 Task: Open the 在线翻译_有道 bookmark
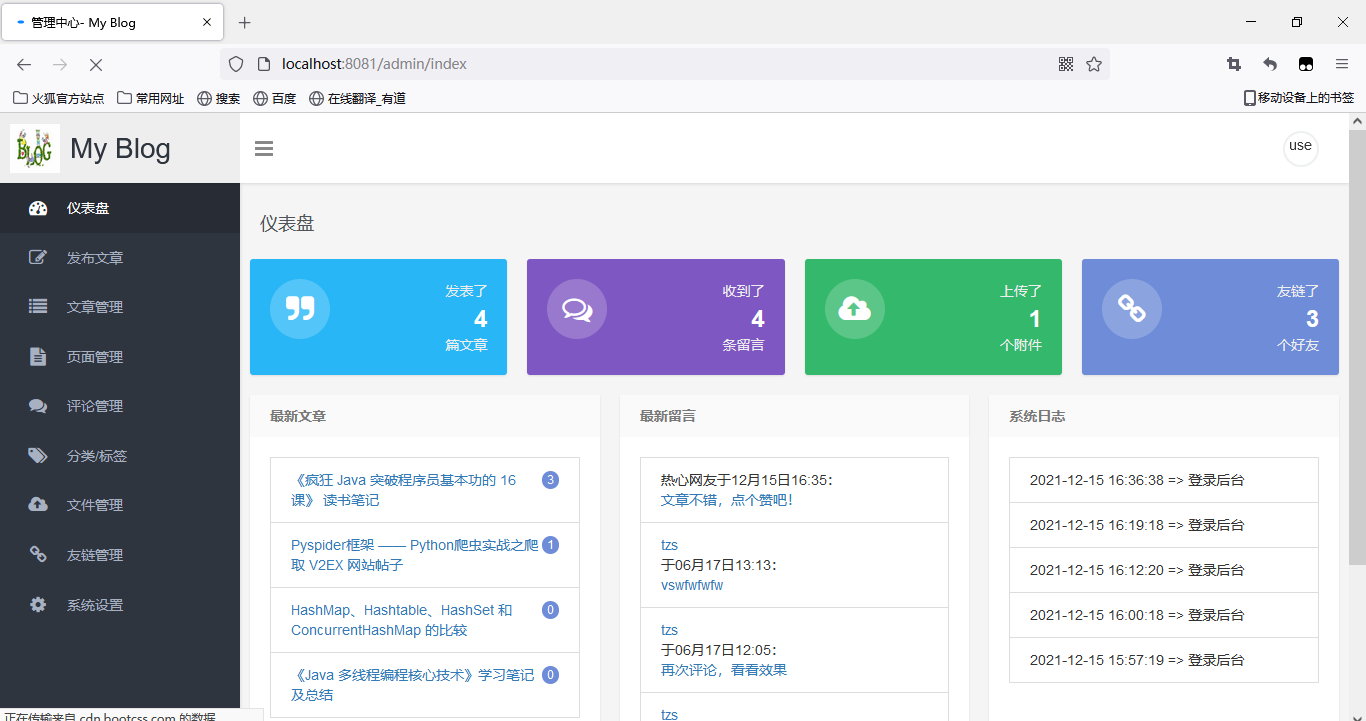click(x=357, y=98)
